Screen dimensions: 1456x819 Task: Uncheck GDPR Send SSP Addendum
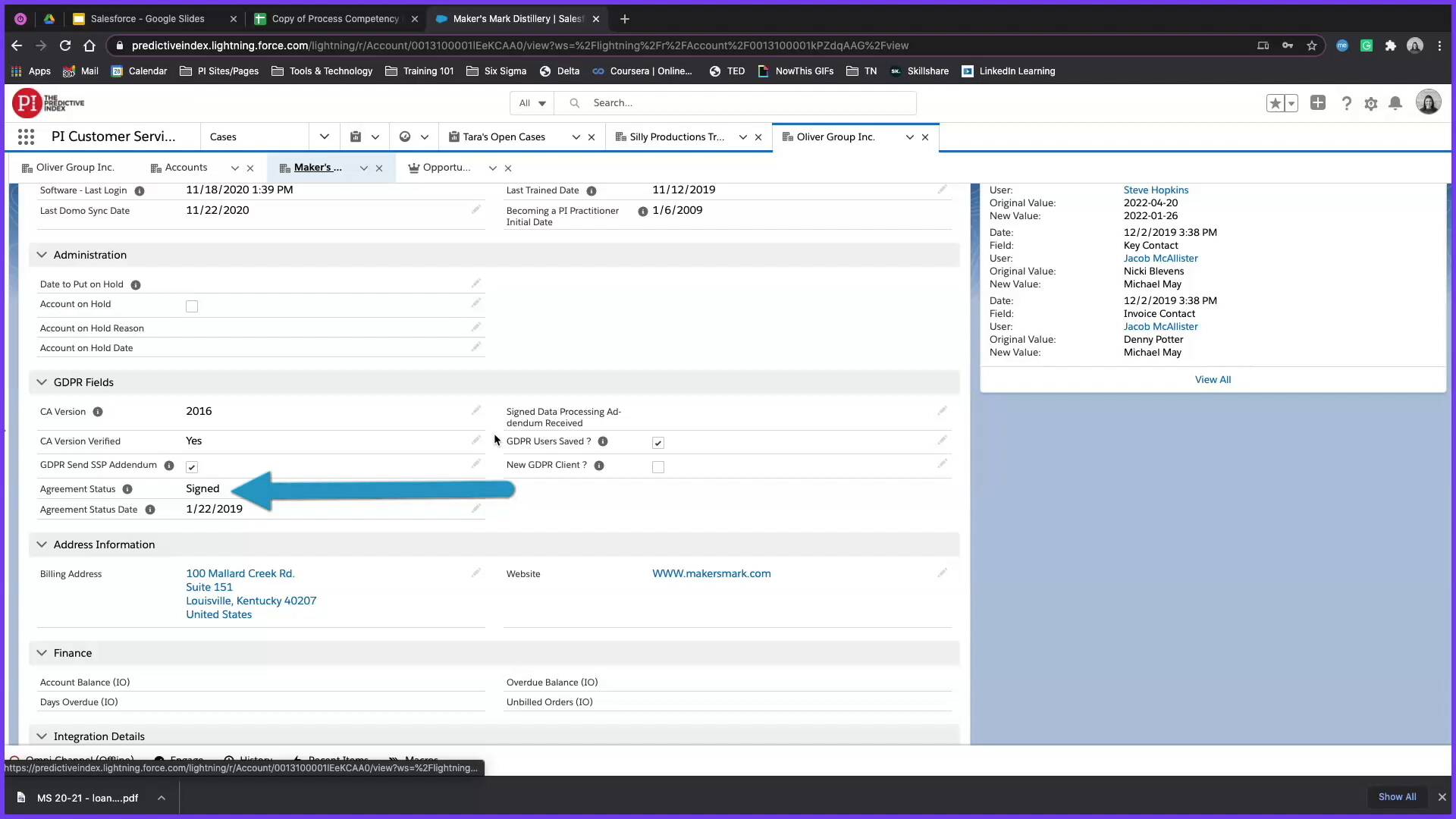click(x=191, y=467)
